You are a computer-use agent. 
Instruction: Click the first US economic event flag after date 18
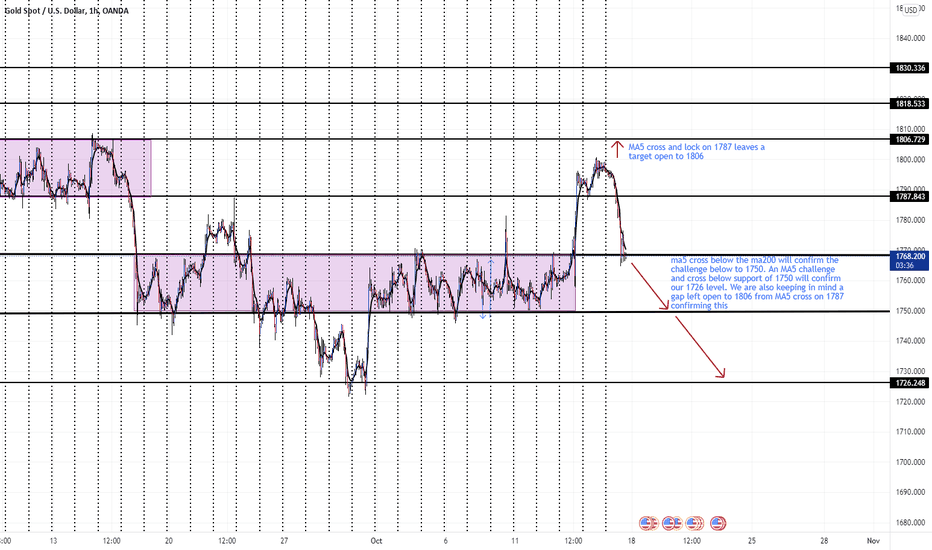646,523
